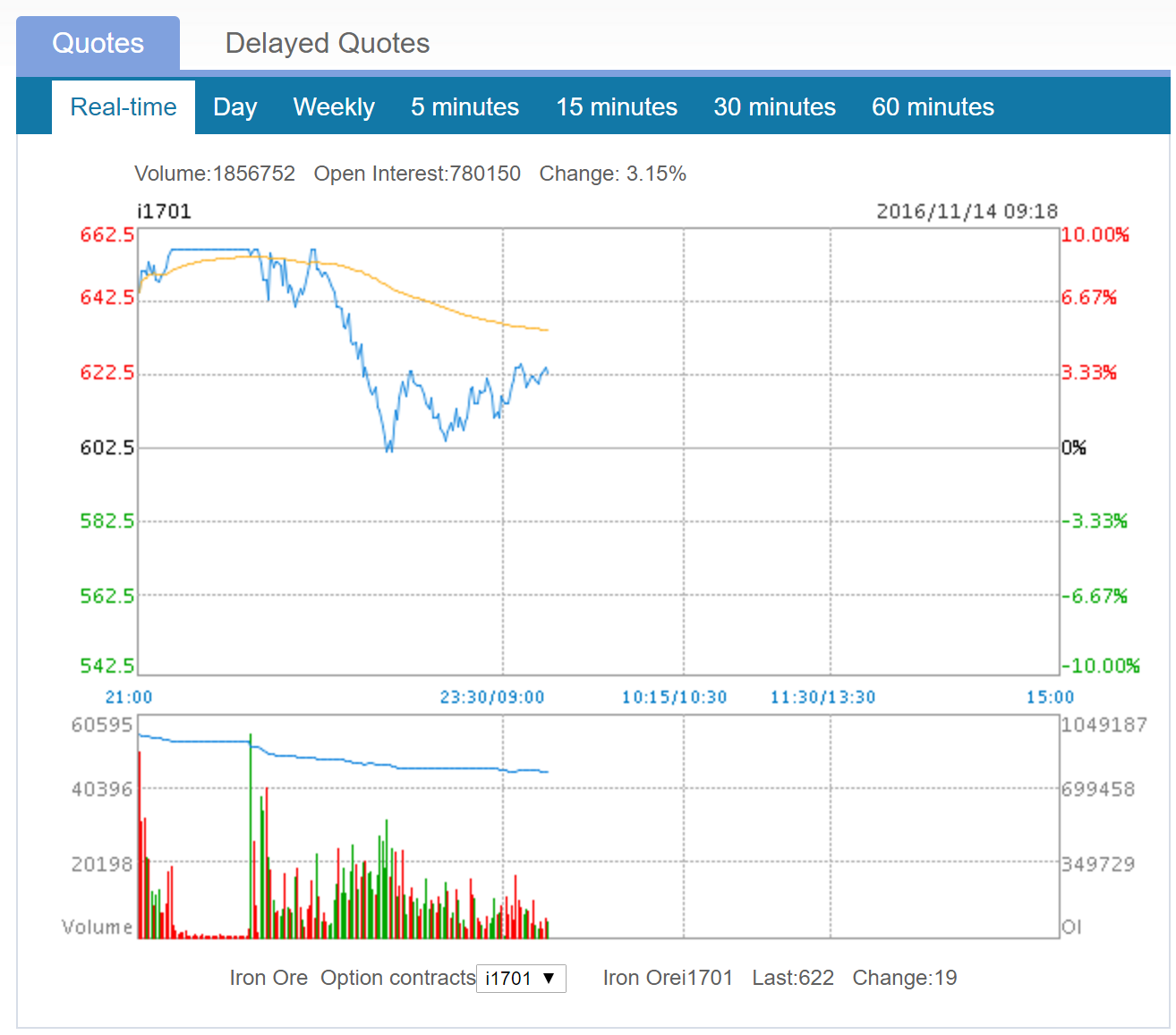
Task: Select the 15 minutes interval
Action: 616,107
